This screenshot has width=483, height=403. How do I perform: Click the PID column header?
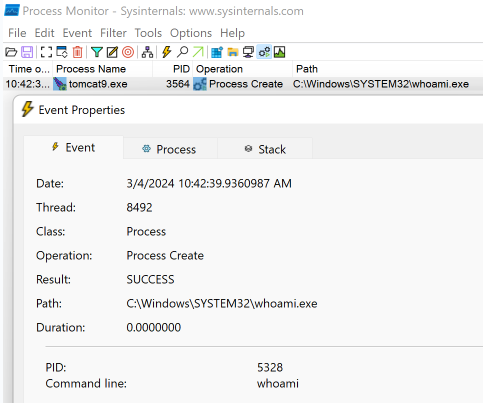(x=173, y=69)
